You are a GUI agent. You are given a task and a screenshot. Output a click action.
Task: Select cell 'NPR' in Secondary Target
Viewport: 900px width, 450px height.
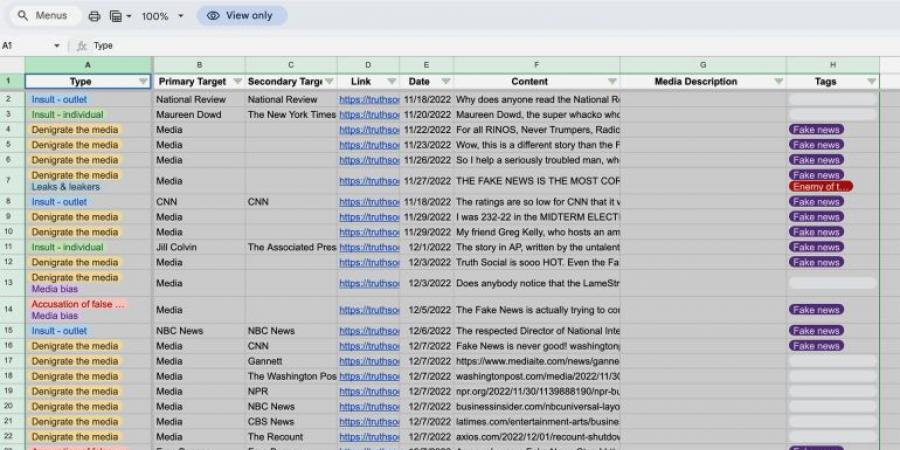pyautogui.click(x=291, y=391)
